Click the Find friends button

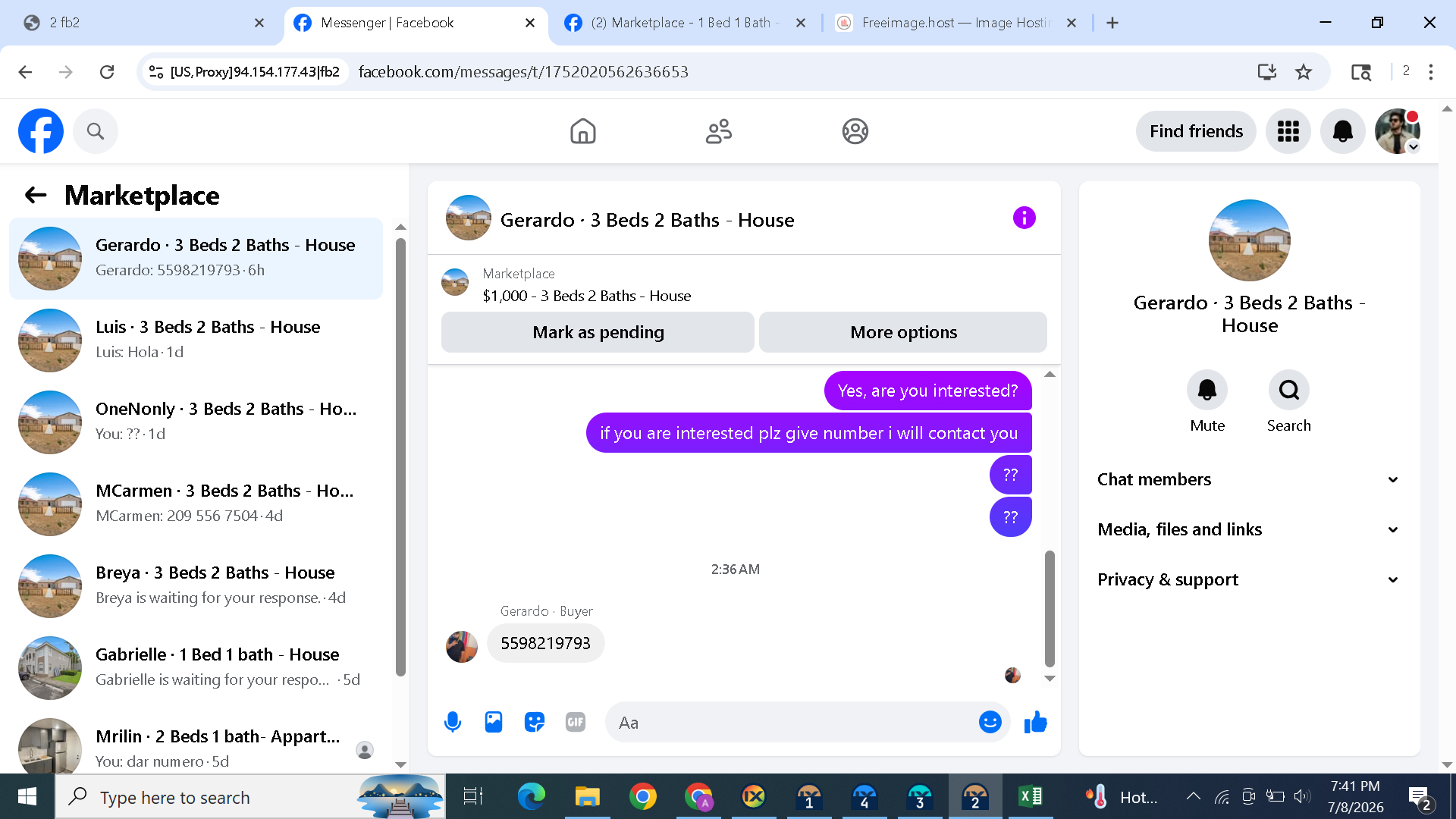point(1196,131)
